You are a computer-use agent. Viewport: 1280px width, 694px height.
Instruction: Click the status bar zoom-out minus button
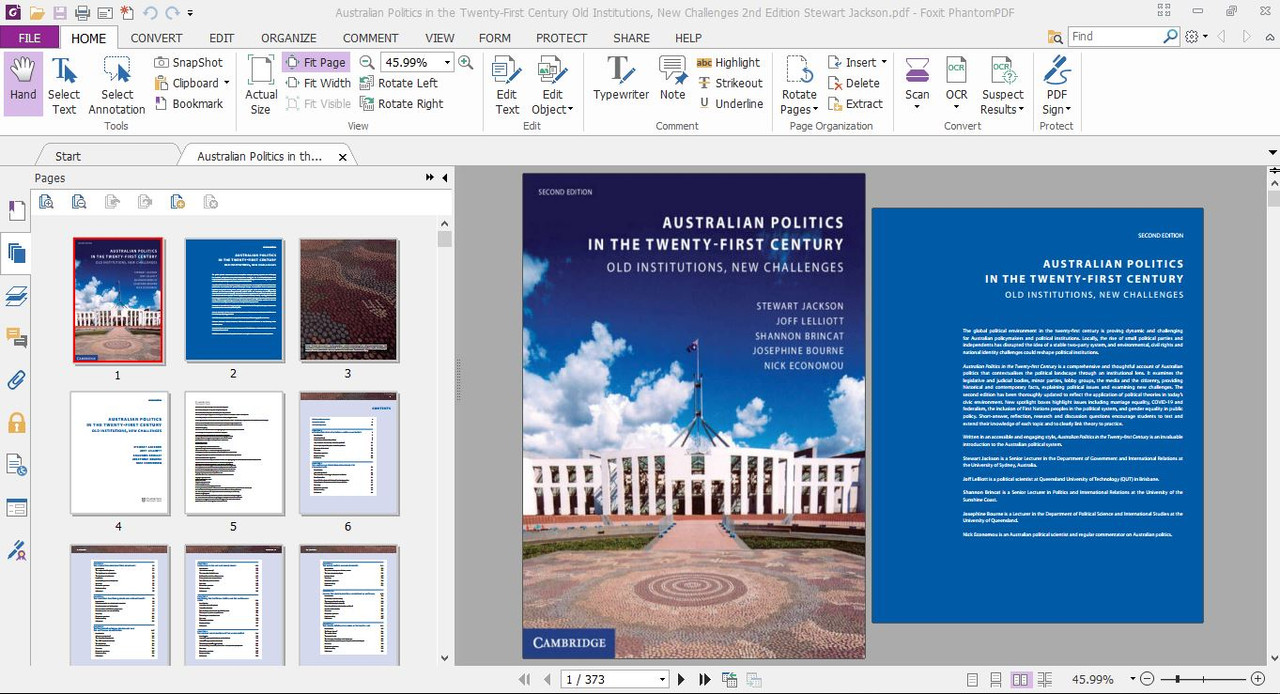pos(1147,680)
